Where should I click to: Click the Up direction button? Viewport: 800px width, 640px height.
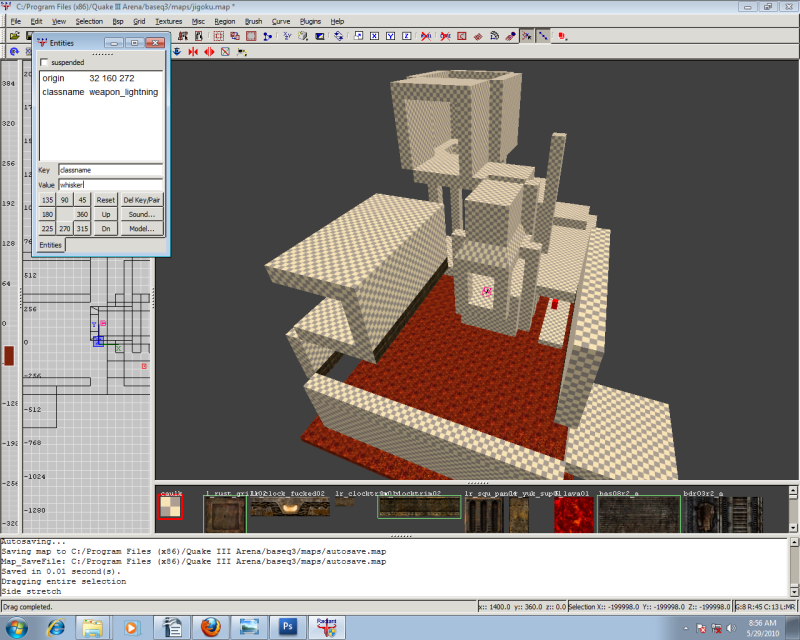pyautogui.click(x=106, y=214)
